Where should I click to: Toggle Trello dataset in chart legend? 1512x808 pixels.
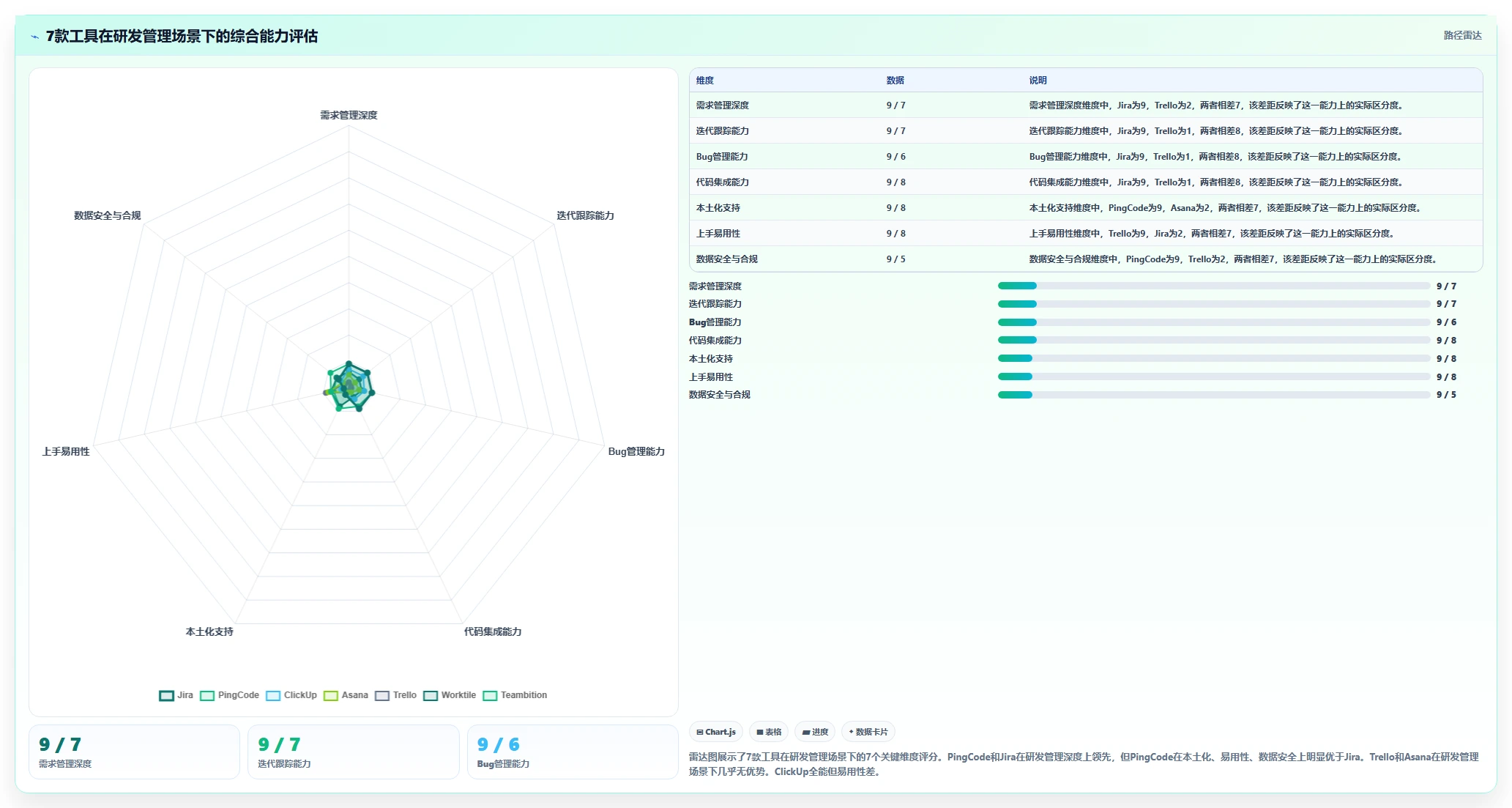pos(395,695)
